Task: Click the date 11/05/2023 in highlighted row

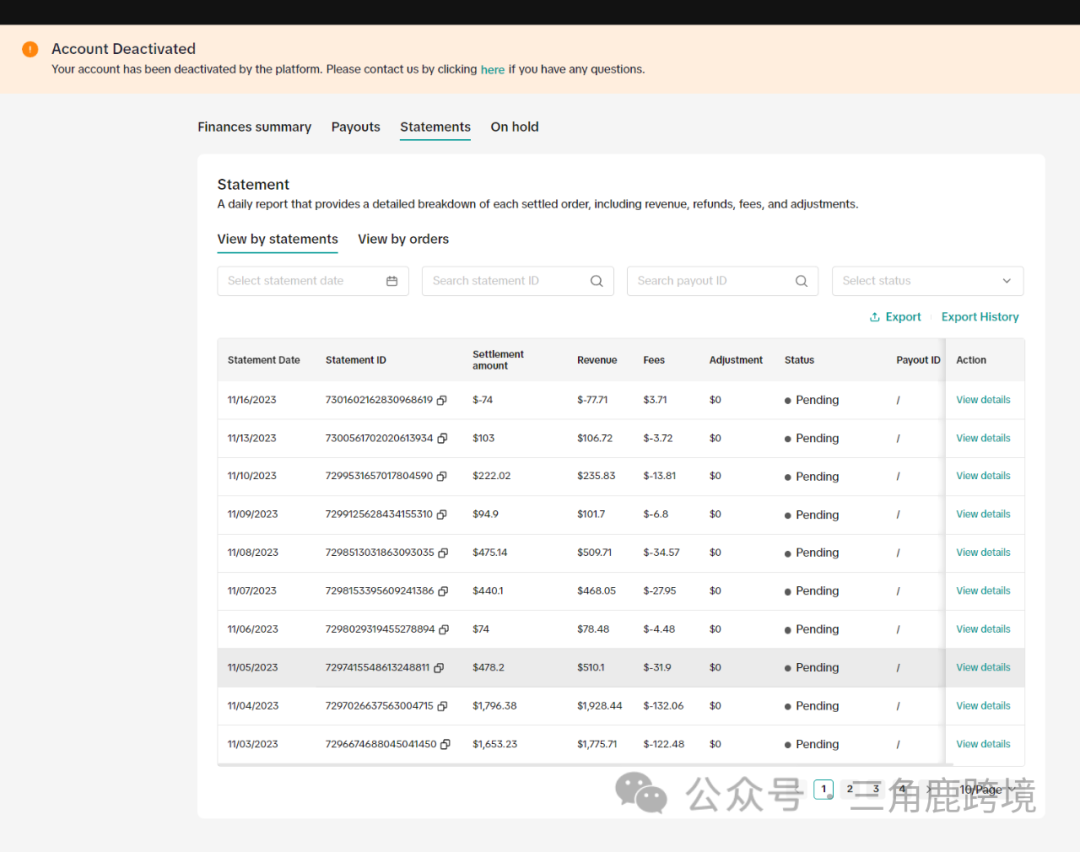Action: (x=253, y=667)
